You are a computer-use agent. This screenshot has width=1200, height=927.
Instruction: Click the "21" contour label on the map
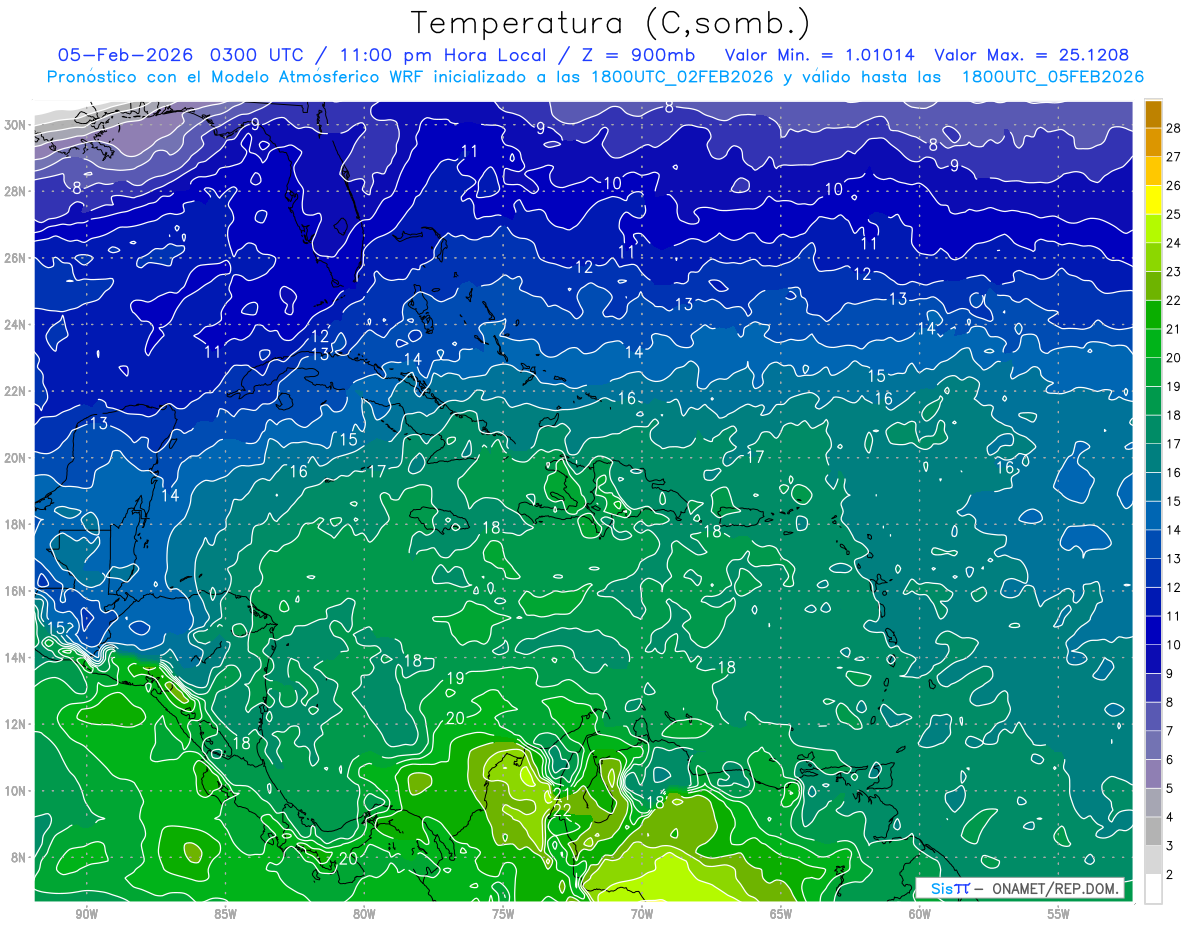point(561,794)
